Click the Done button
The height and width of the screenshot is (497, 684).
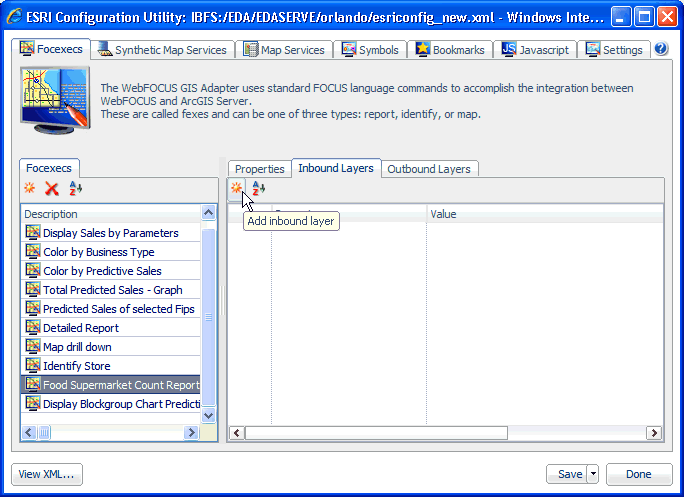(639, 474)
